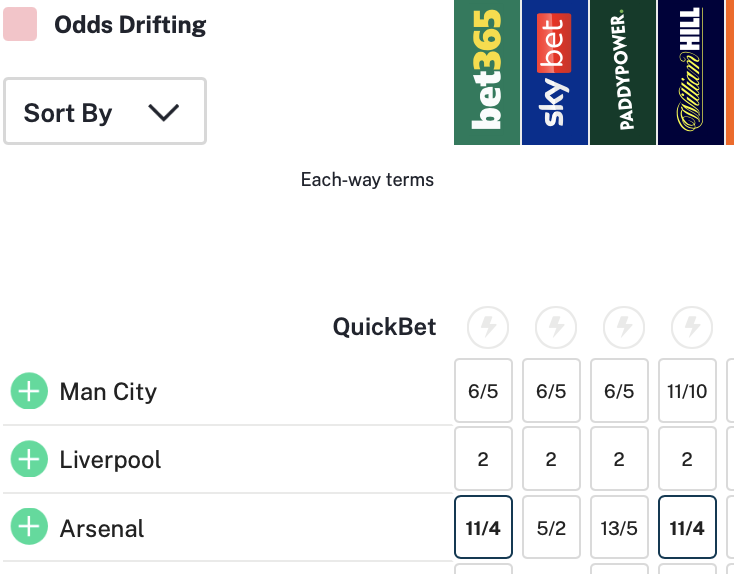Click the bet365 bookmaker logo

(487, 72)
